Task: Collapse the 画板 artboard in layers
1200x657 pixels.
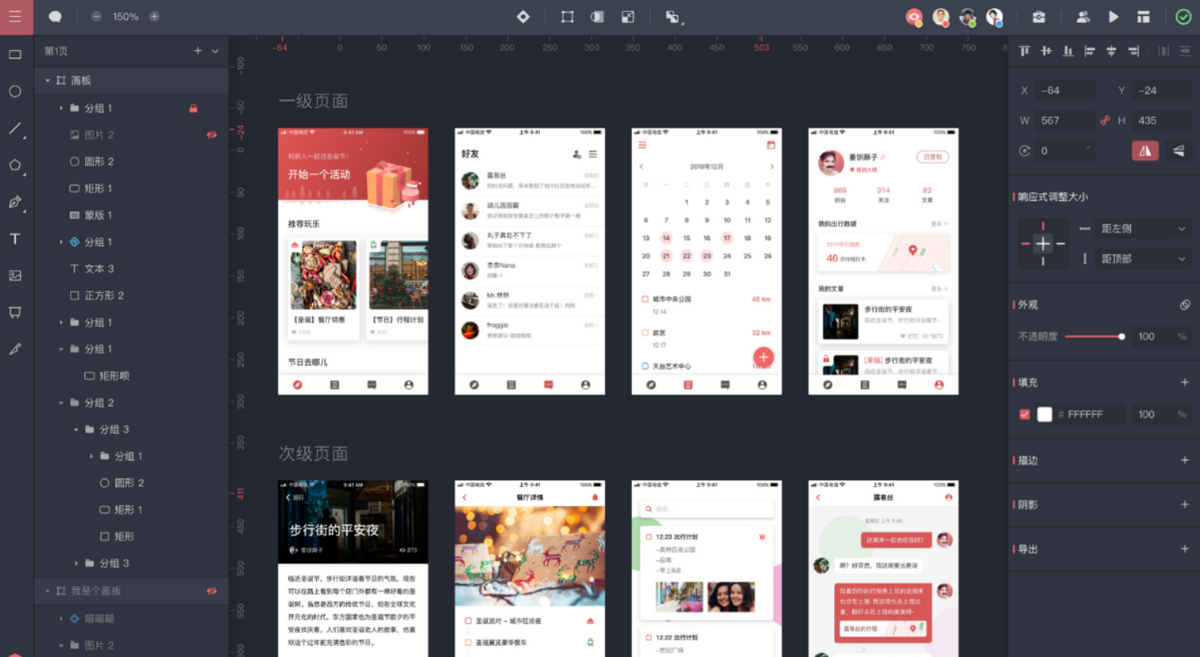Action: 46,80
